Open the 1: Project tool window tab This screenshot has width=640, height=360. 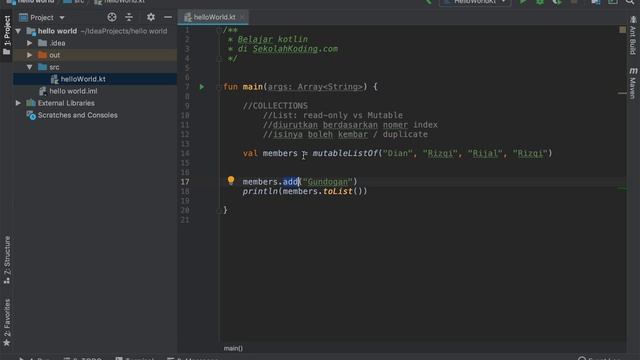(7, 36)
